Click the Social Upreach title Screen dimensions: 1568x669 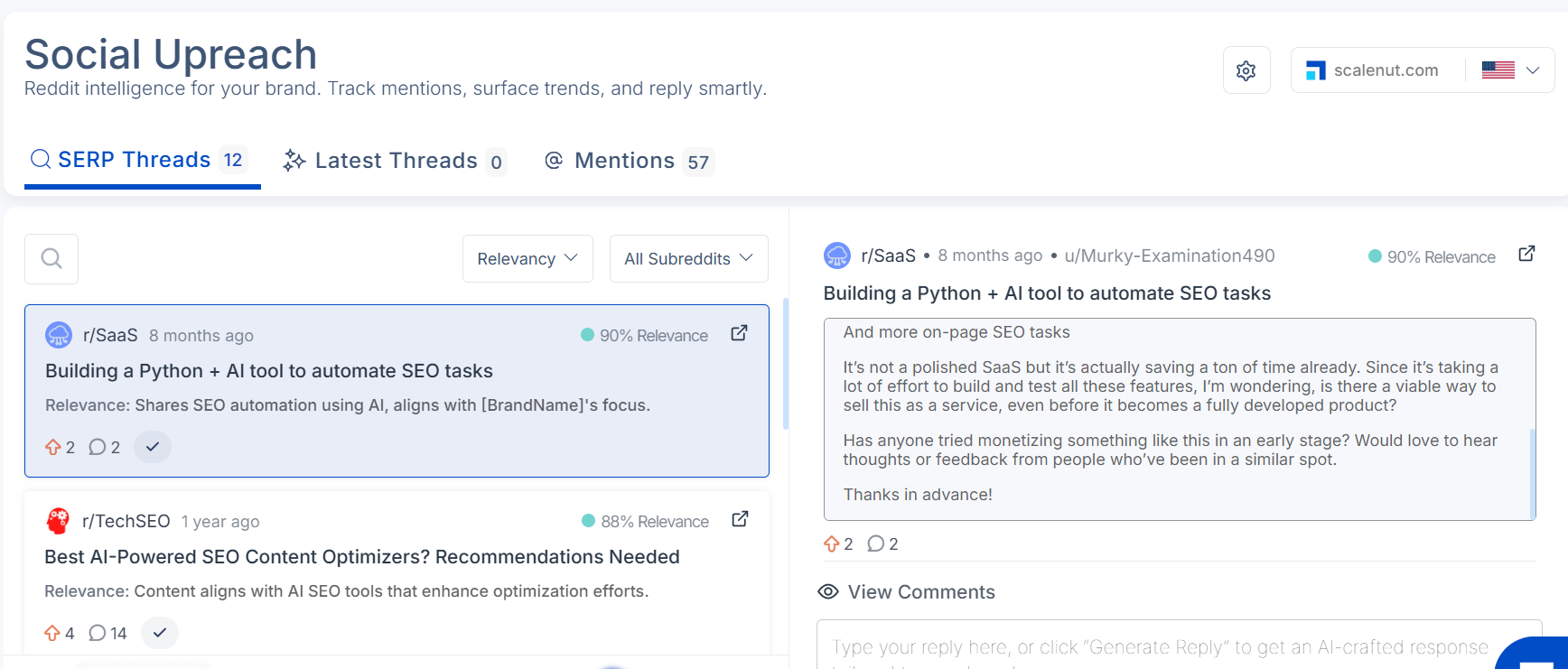[x=171, y=54]
